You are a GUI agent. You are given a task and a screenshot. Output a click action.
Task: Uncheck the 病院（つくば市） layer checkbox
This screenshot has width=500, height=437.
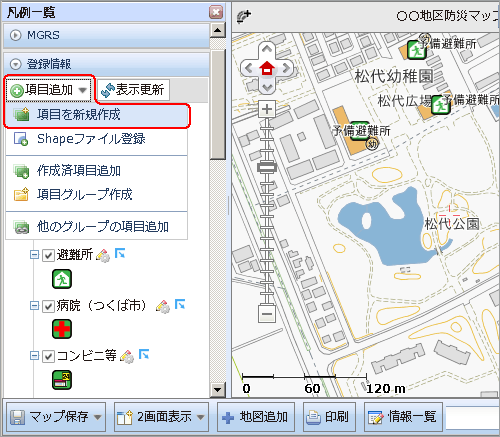[x=48, y=306]
